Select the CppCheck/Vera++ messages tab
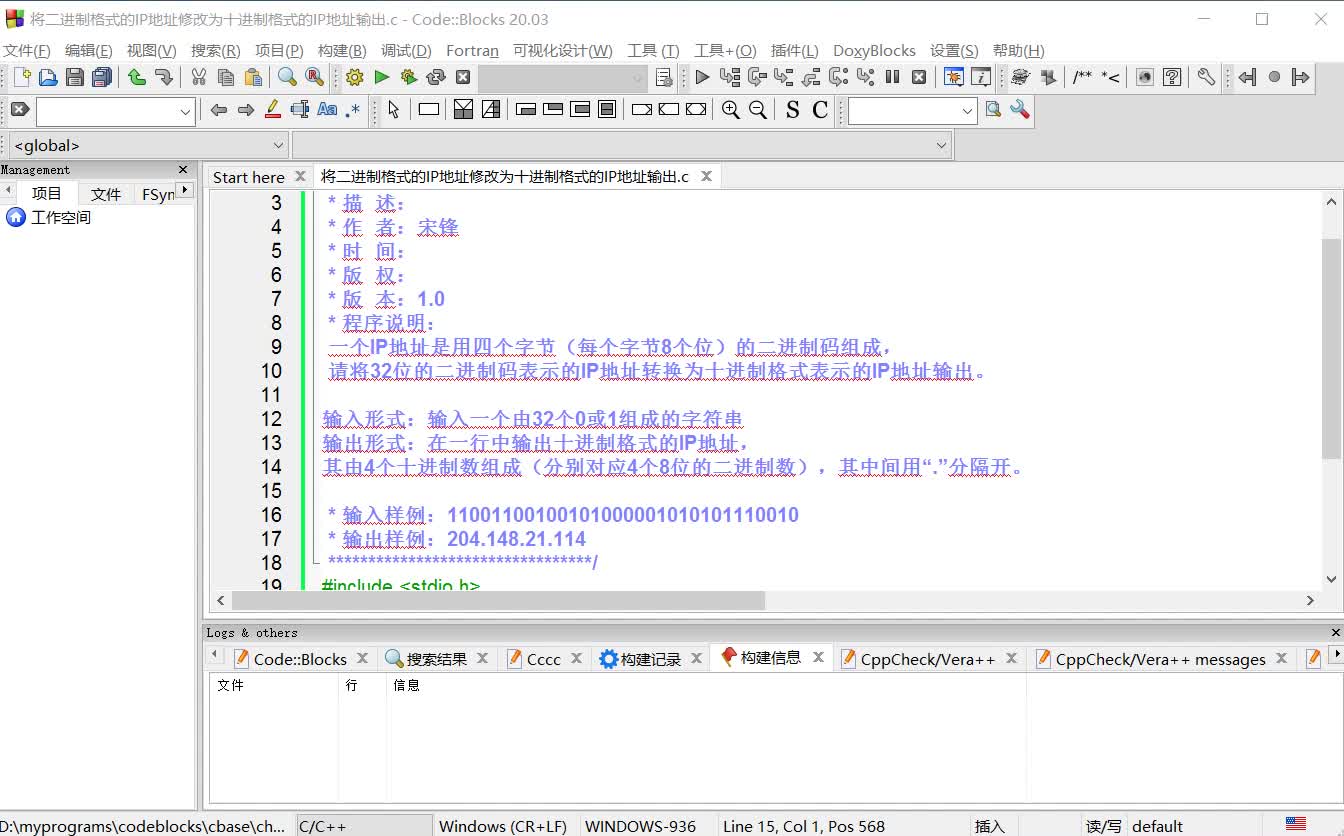 (1160, 659)
